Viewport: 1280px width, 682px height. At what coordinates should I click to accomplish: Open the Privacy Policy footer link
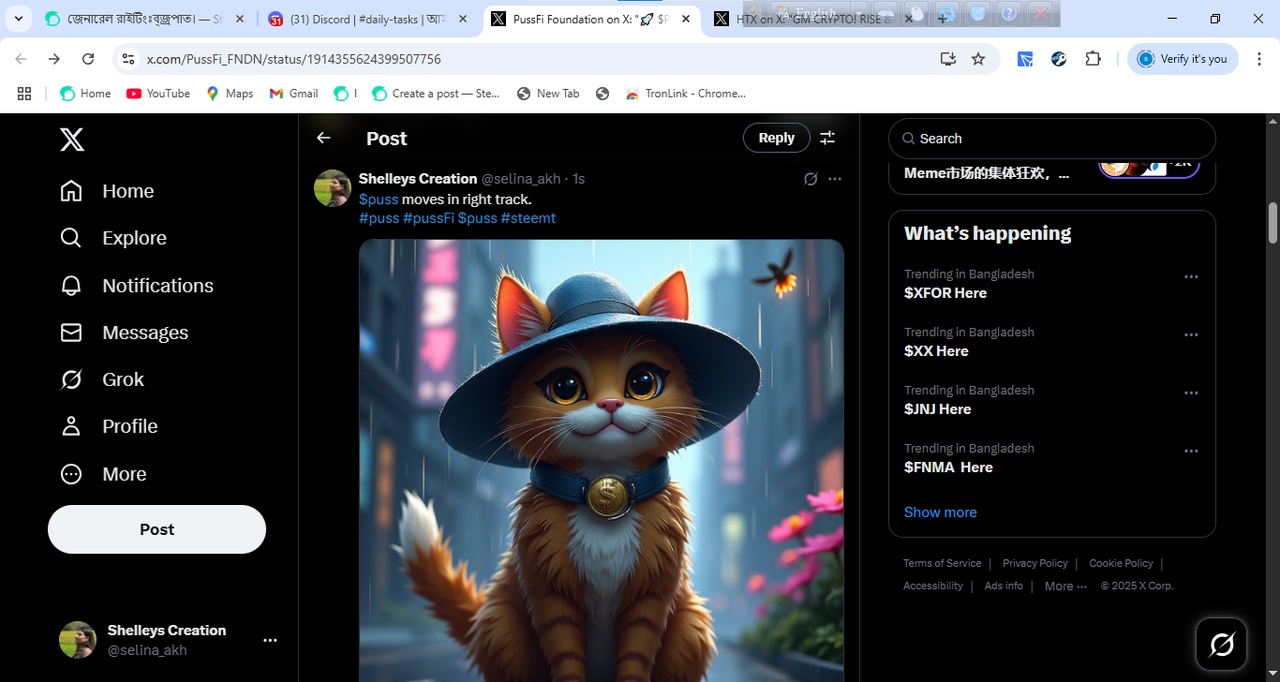pyautogui.click(x=1035, y=563)
